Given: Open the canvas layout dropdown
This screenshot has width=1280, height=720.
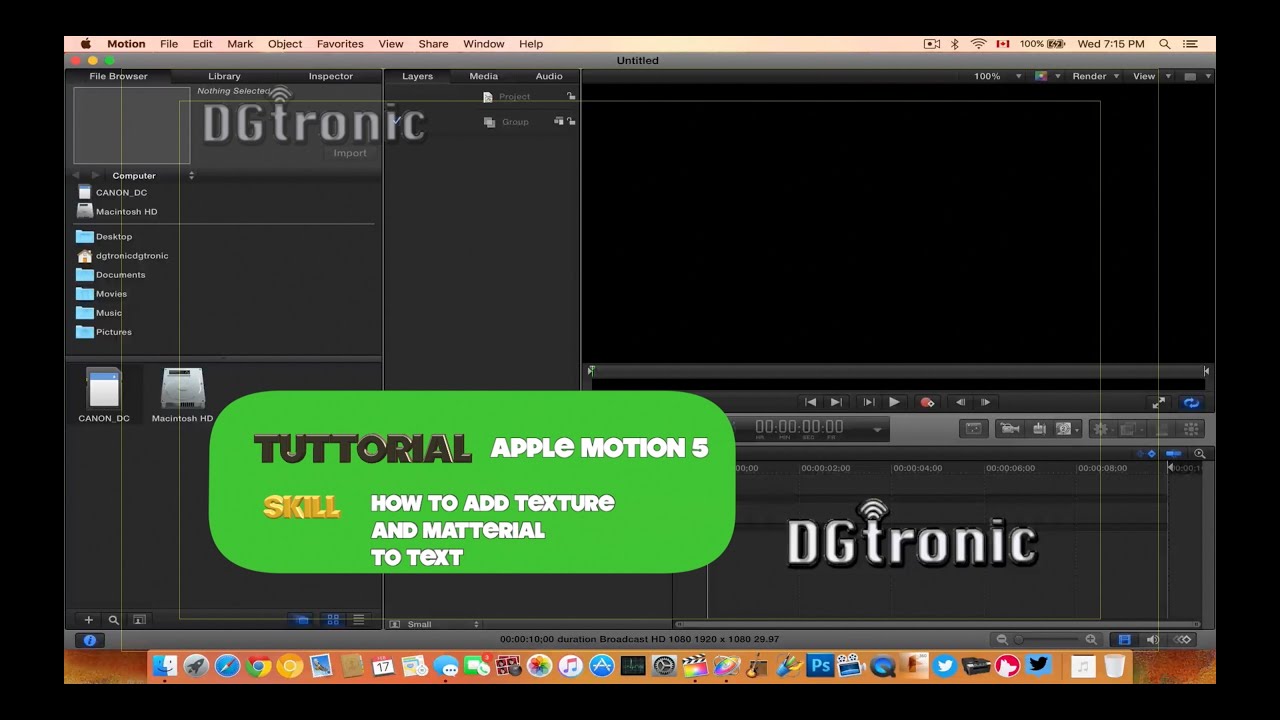Looking at the screenshot, I should [1198, 76].
